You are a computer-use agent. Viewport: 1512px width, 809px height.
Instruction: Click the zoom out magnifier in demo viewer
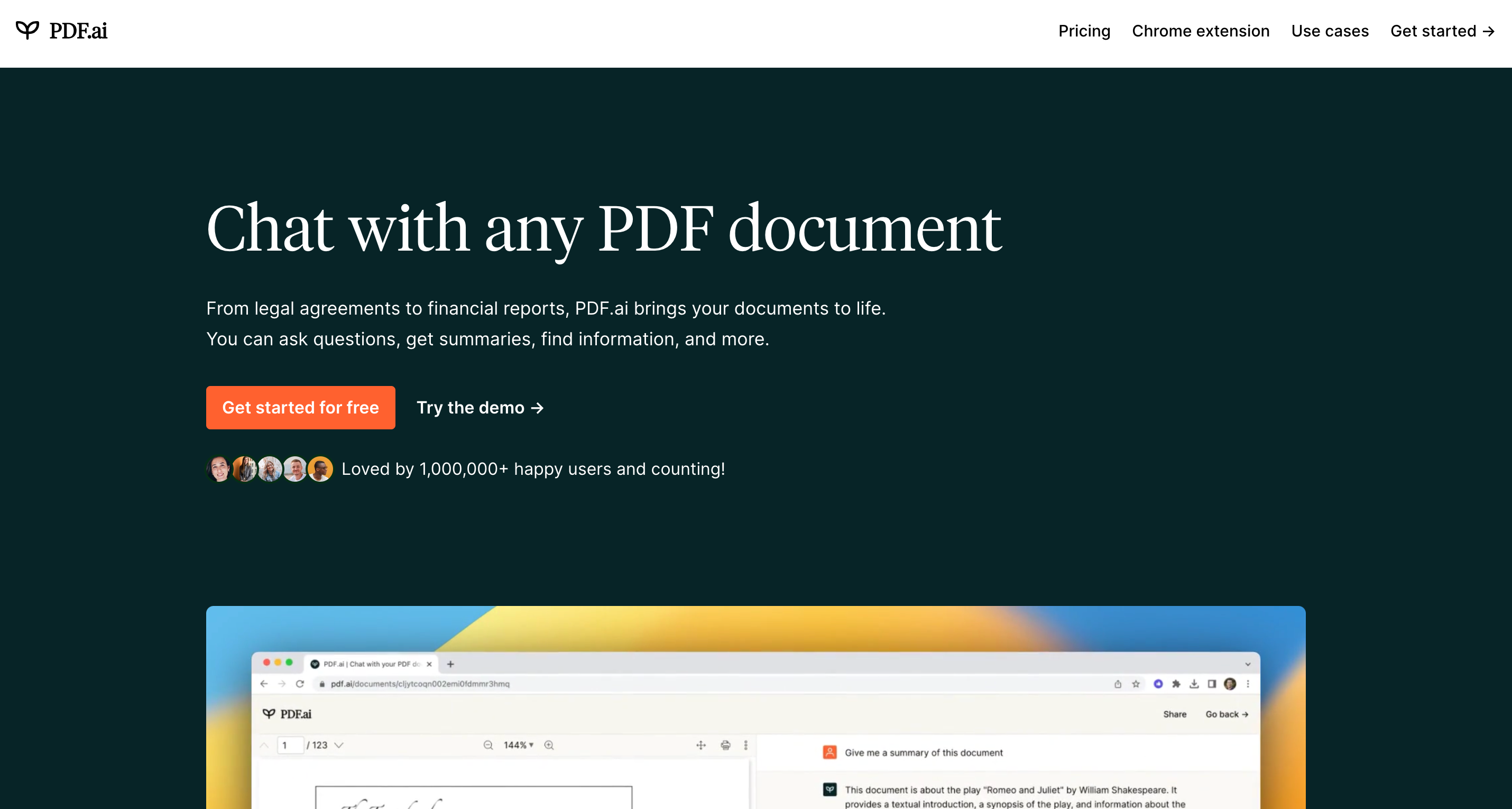tap(488, 745)
